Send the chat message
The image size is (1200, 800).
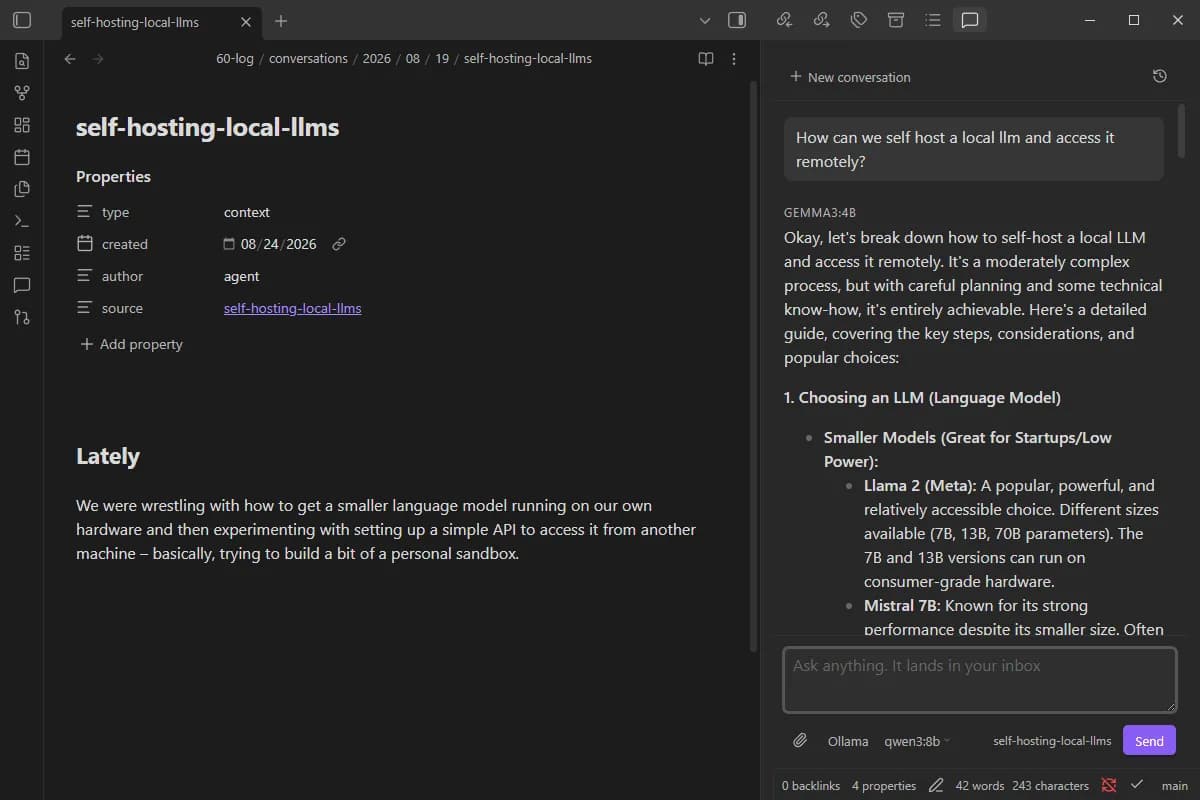click(1149, 741)
